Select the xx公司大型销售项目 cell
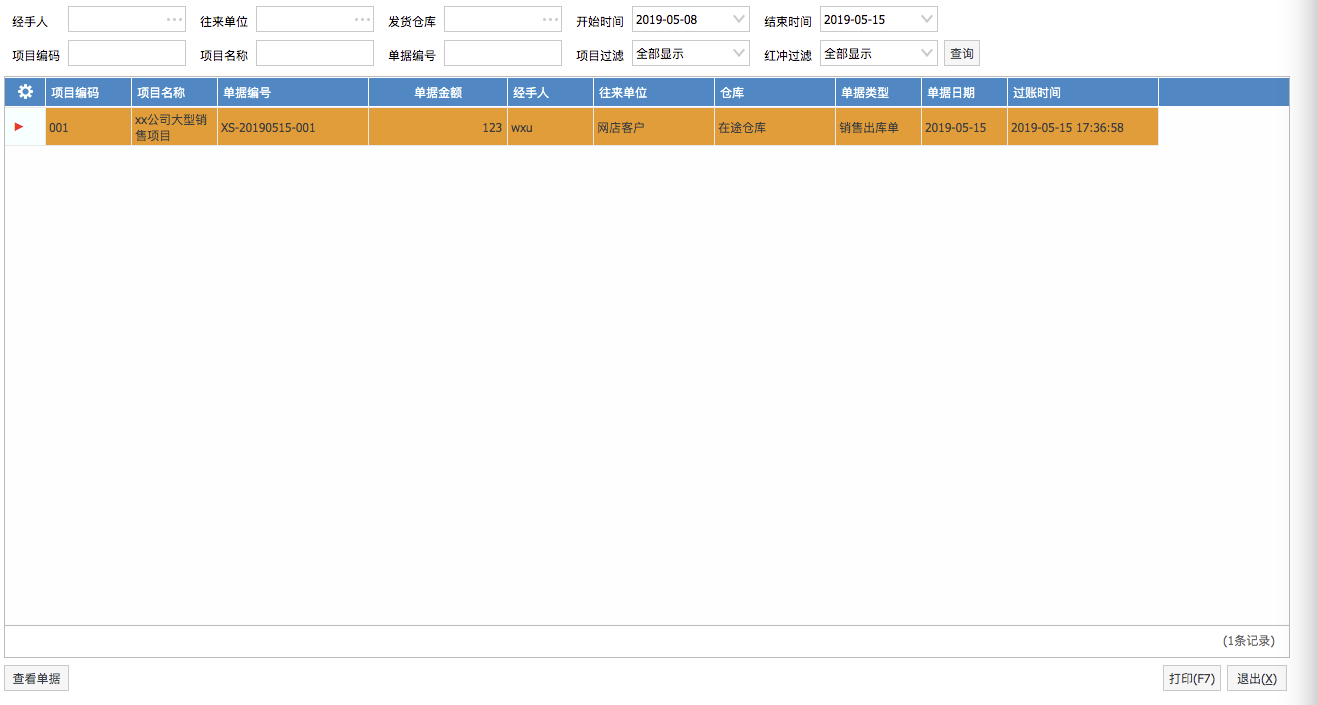Screen dimensions: 1318x705 174,127
